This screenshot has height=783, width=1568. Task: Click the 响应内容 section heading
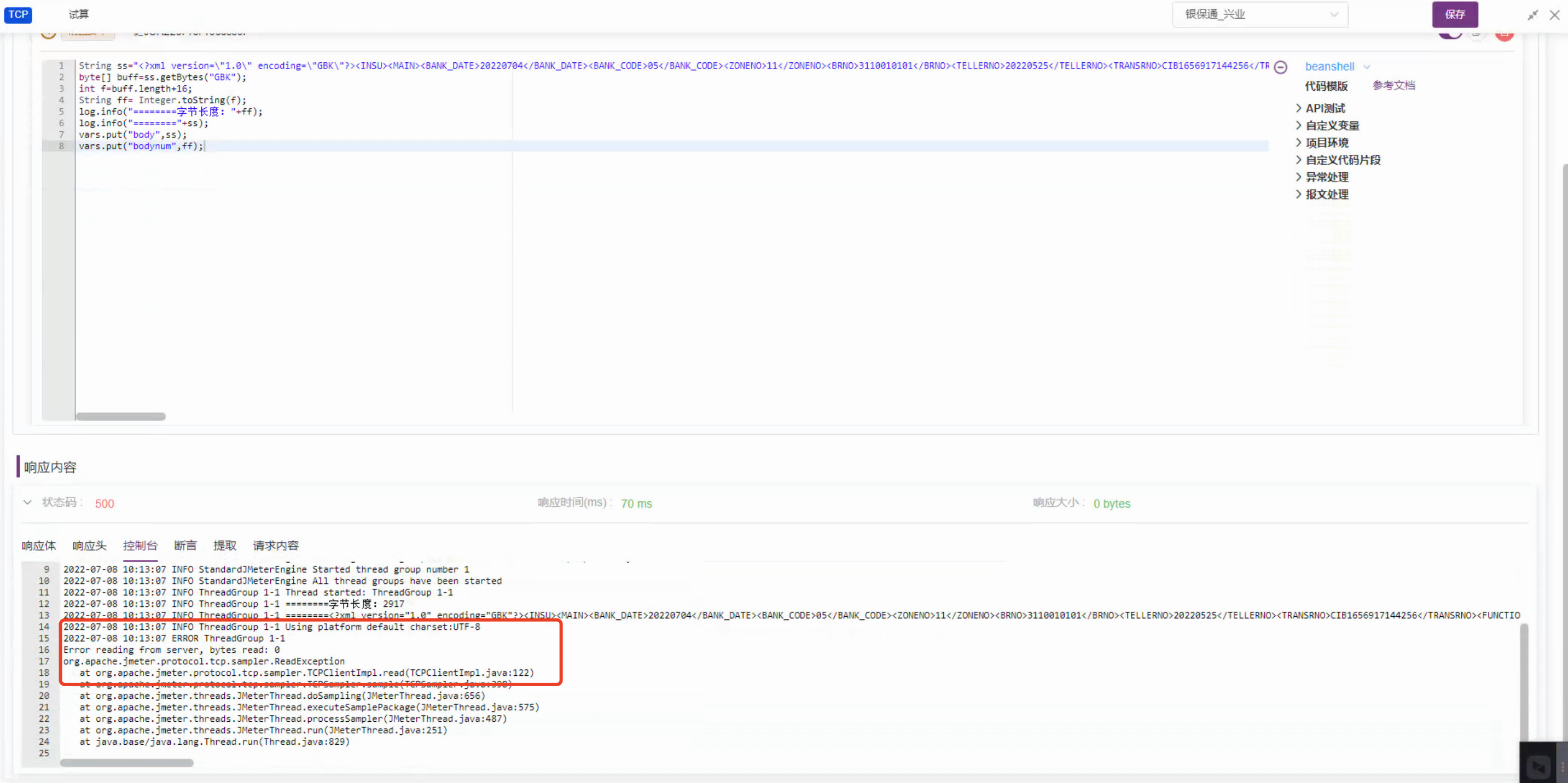click(50, 468)
